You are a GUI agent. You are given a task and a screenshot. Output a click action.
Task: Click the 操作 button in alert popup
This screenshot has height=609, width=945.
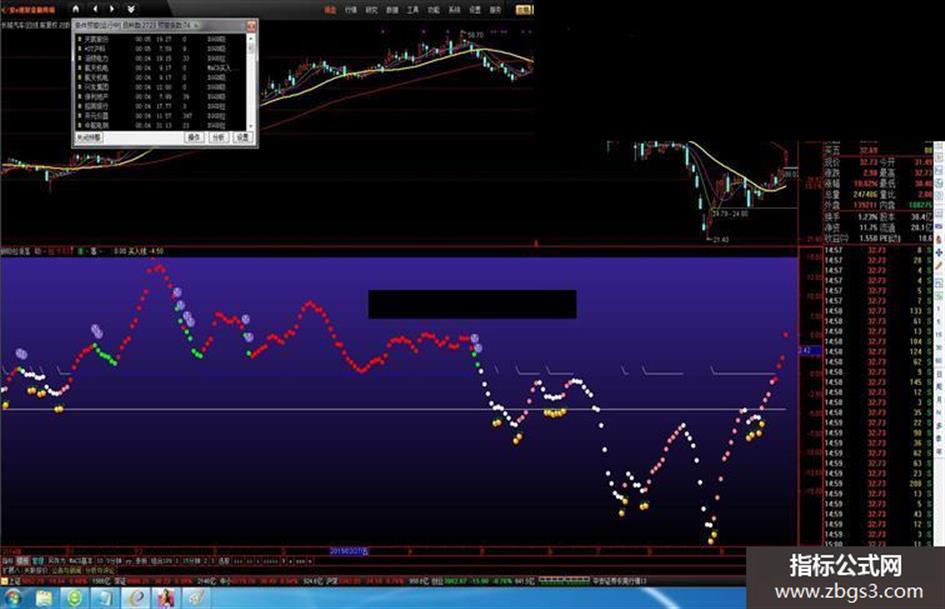point(193,137)
